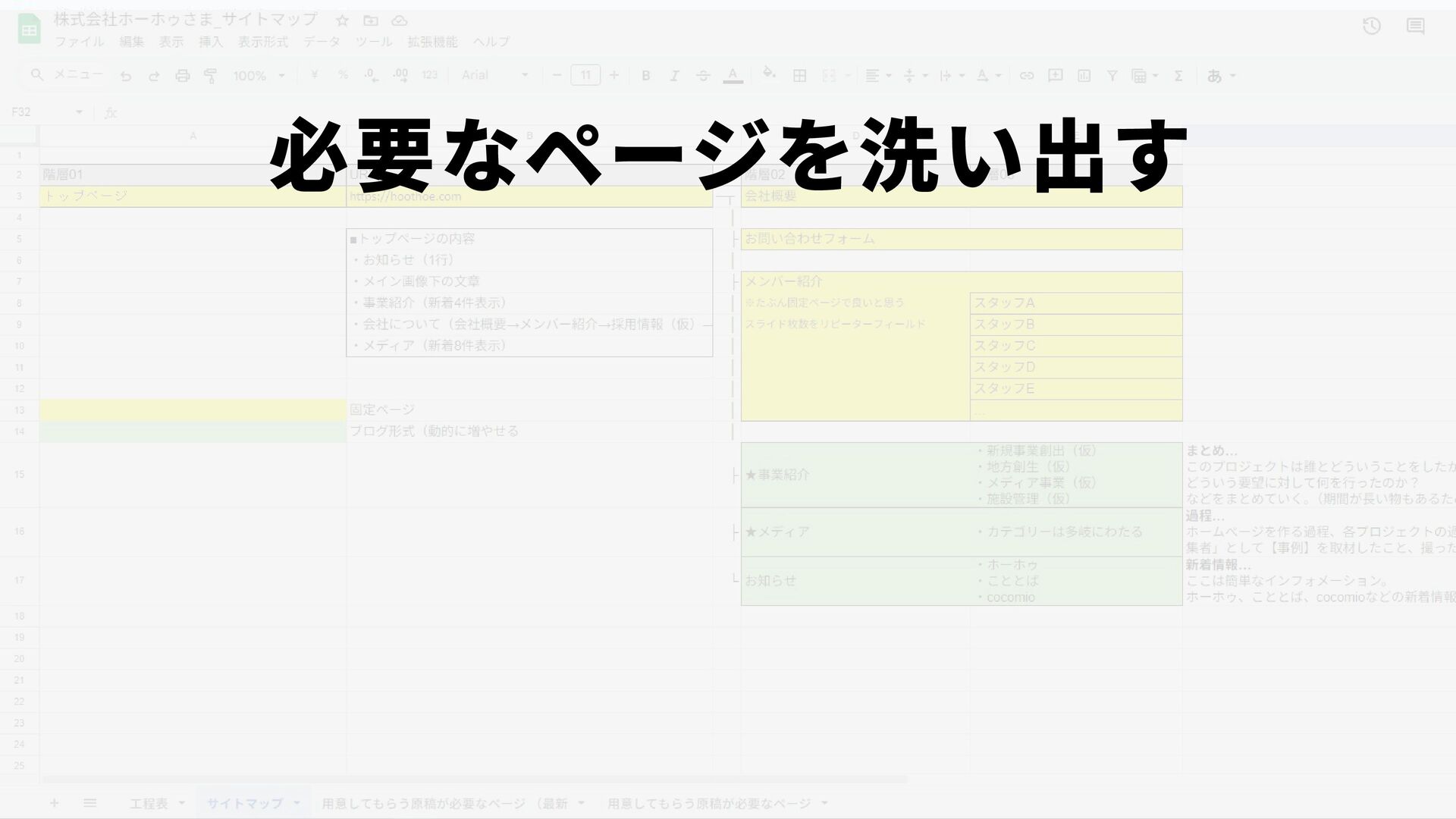Click the borders icon
Screen dimensions: 1456x819
[799, 76]
